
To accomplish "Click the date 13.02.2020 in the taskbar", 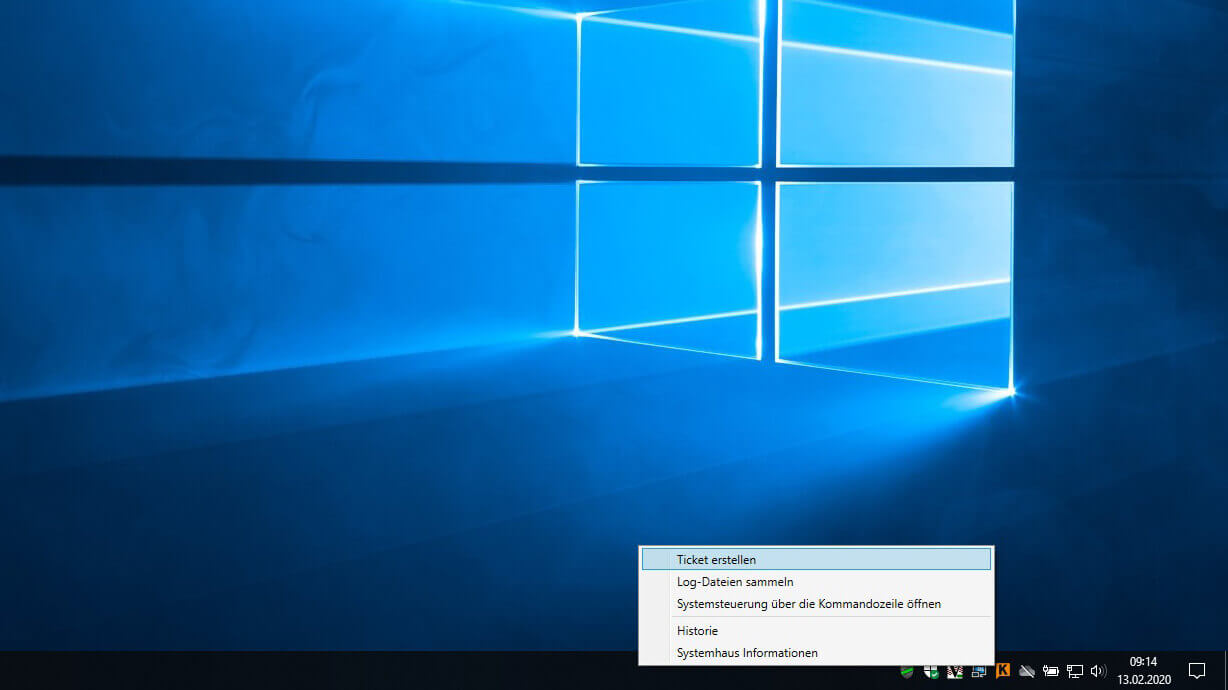I will (1143, 679).
